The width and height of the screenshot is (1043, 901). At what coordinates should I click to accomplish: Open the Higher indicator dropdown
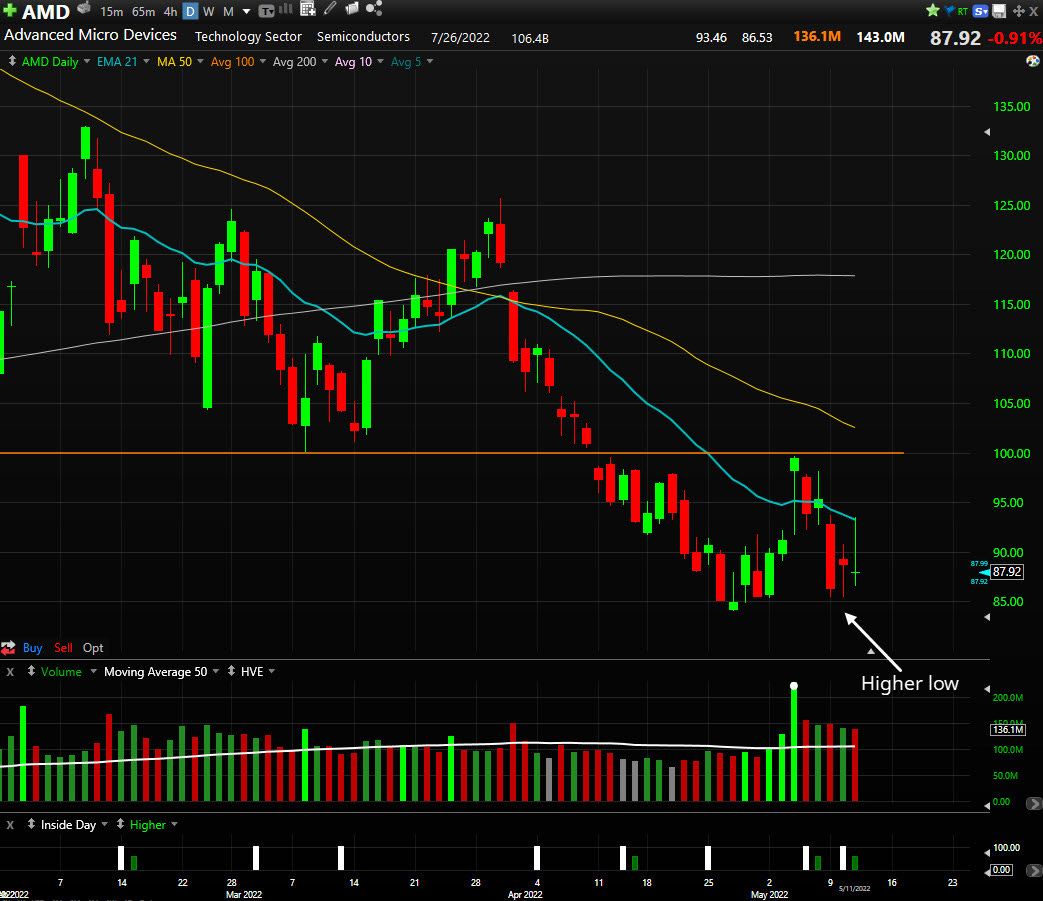tap(174, 824)
